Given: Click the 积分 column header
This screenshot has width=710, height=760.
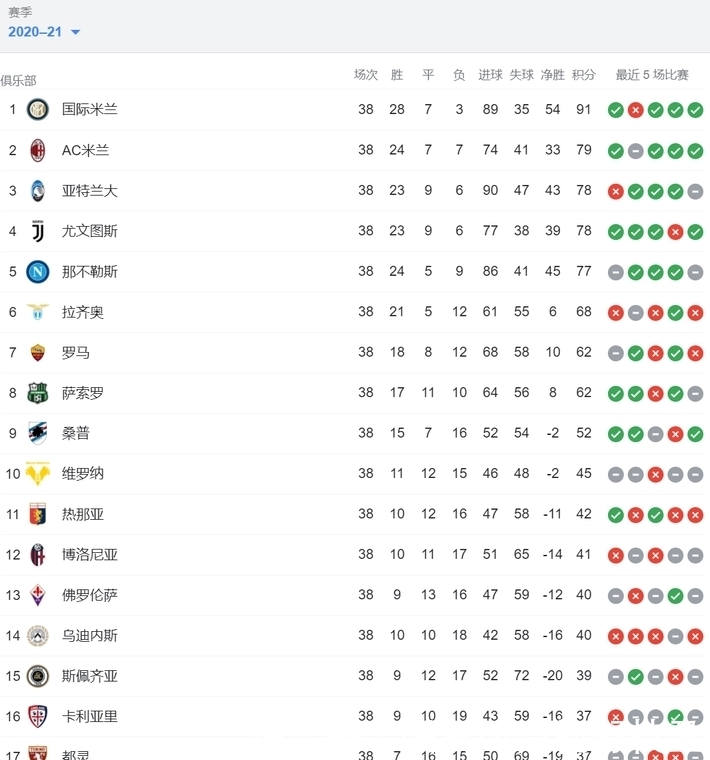Looking at the screenshot, I should (x=584, y=75).
